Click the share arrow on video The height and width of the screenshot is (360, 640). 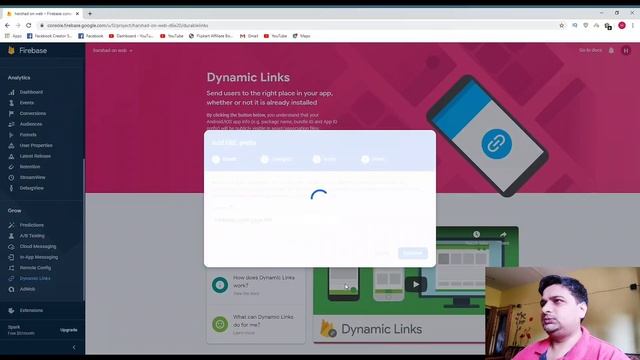[503, 235]
